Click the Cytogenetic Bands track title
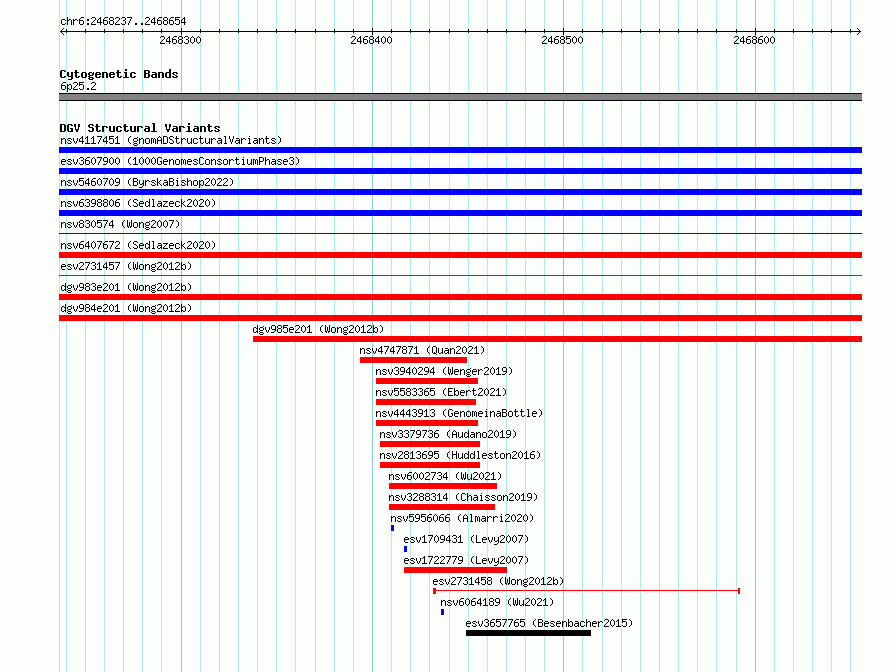The height and width of the screenshot is (672, 890). [119, 74]
